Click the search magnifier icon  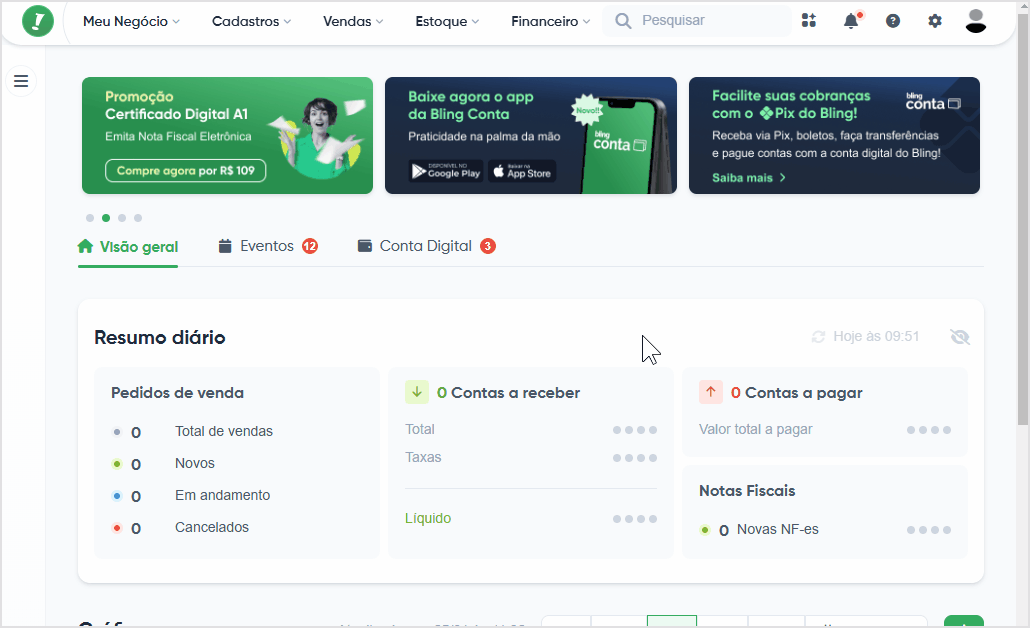point(623,21)
